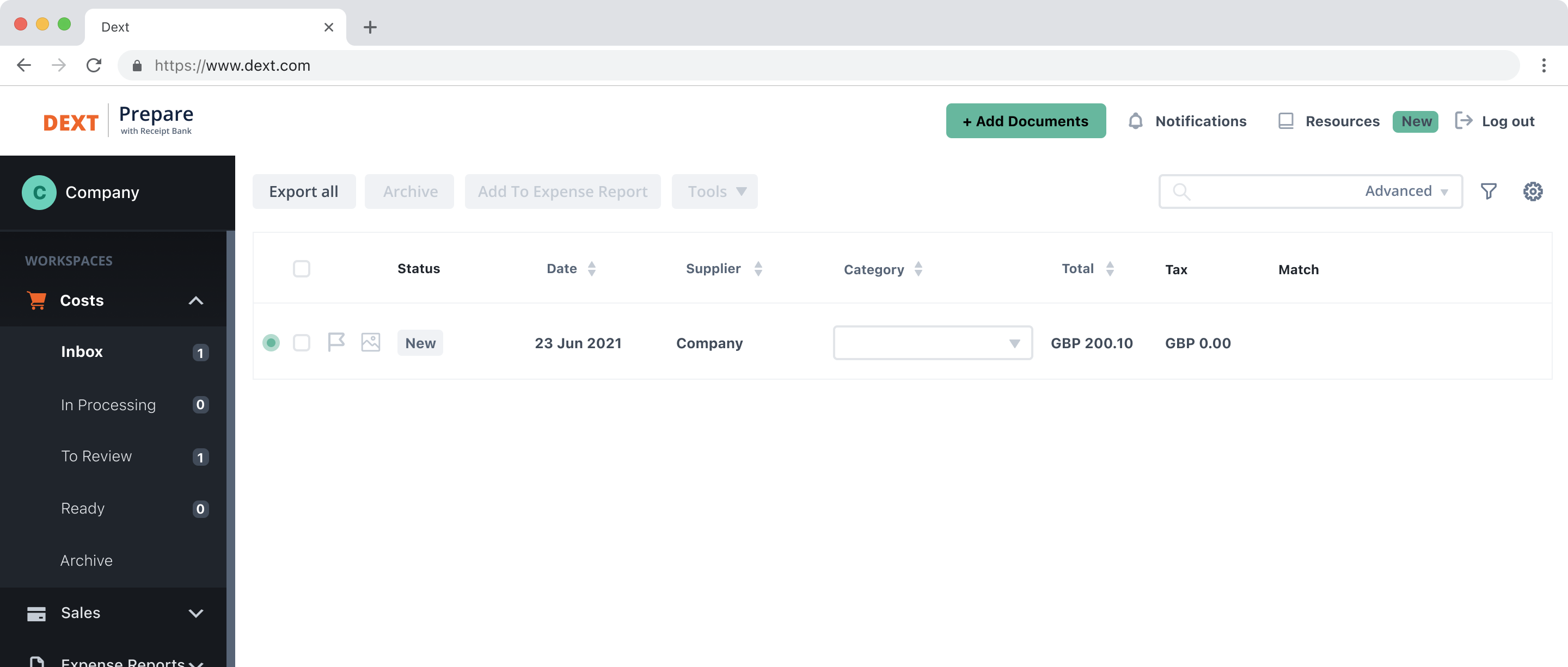Go to the In Processing list

108,405
